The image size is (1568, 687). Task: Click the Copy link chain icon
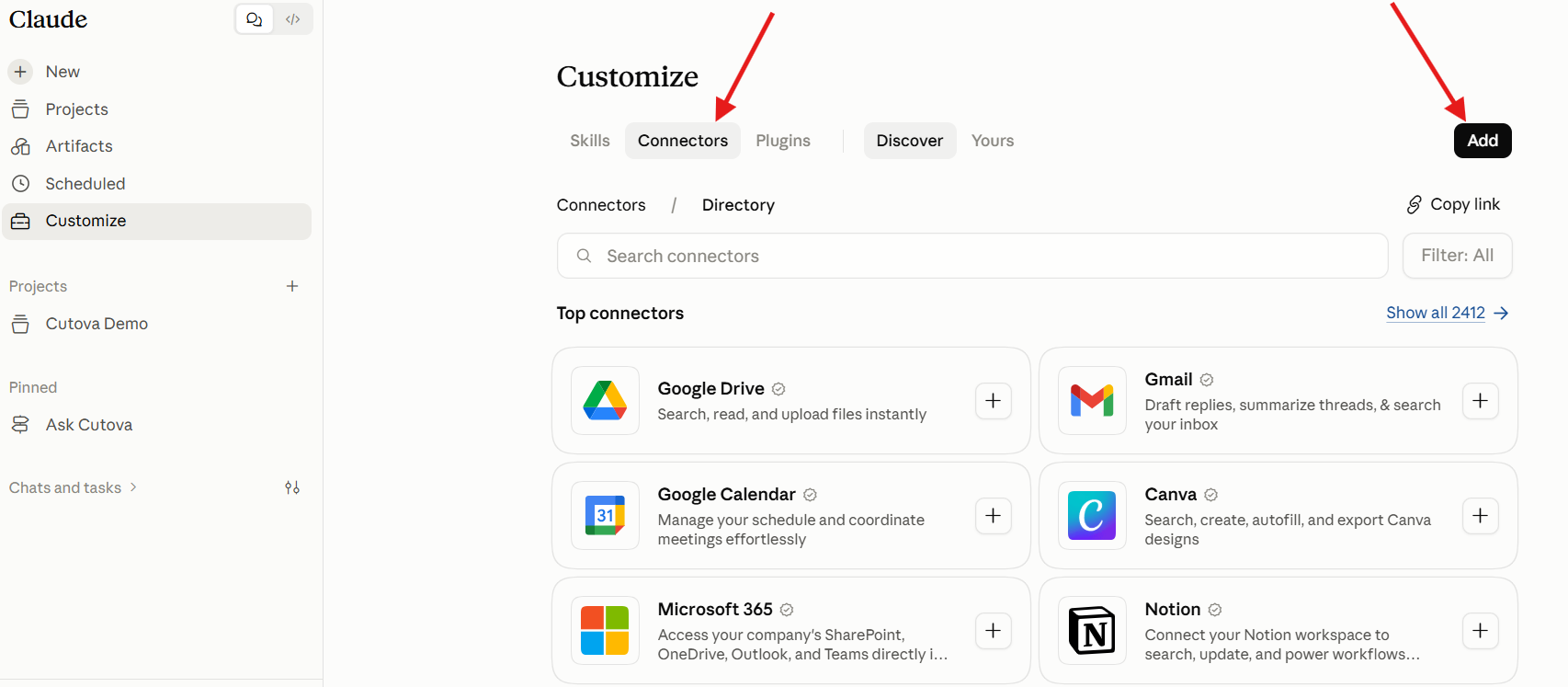pos(1415,204)
